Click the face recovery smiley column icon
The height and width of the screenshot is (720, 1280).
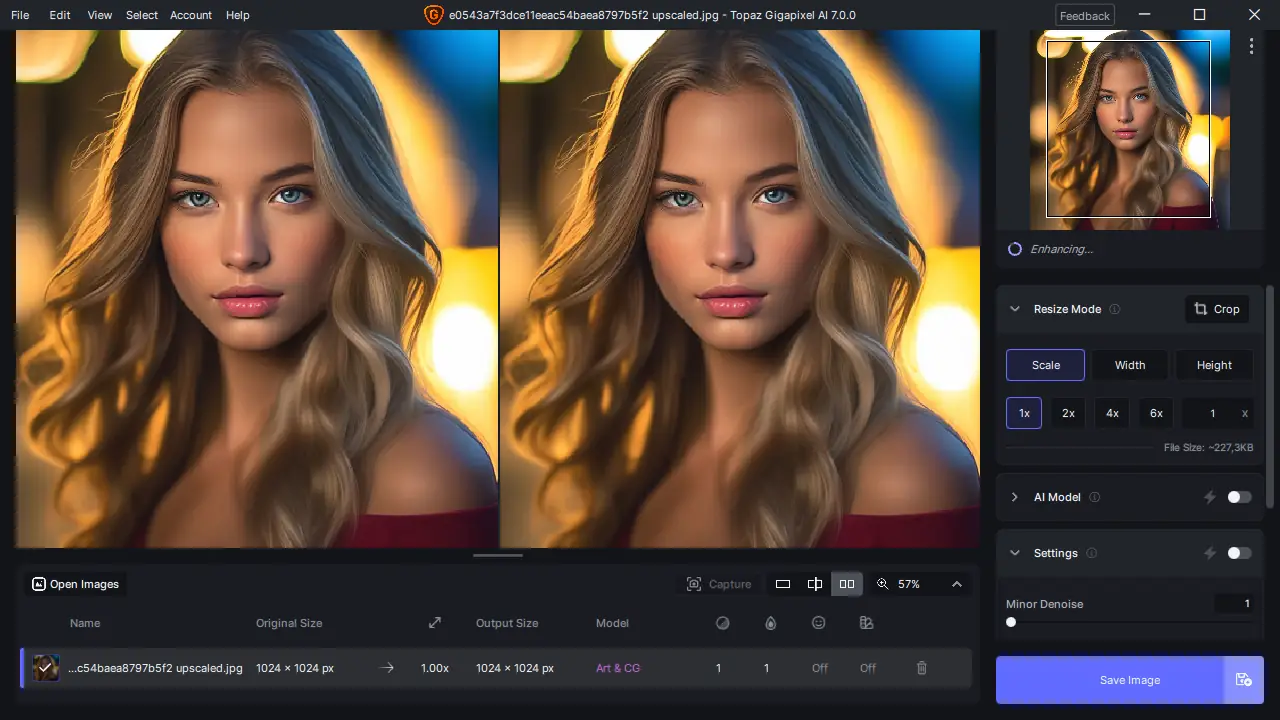(x=819, y=623)
